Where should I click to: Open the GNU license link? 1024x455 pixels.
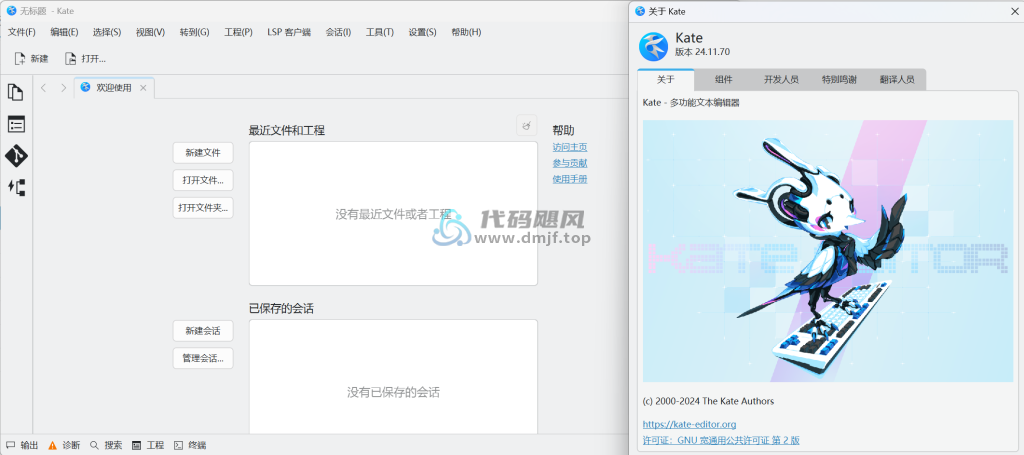tap(721, 441)
